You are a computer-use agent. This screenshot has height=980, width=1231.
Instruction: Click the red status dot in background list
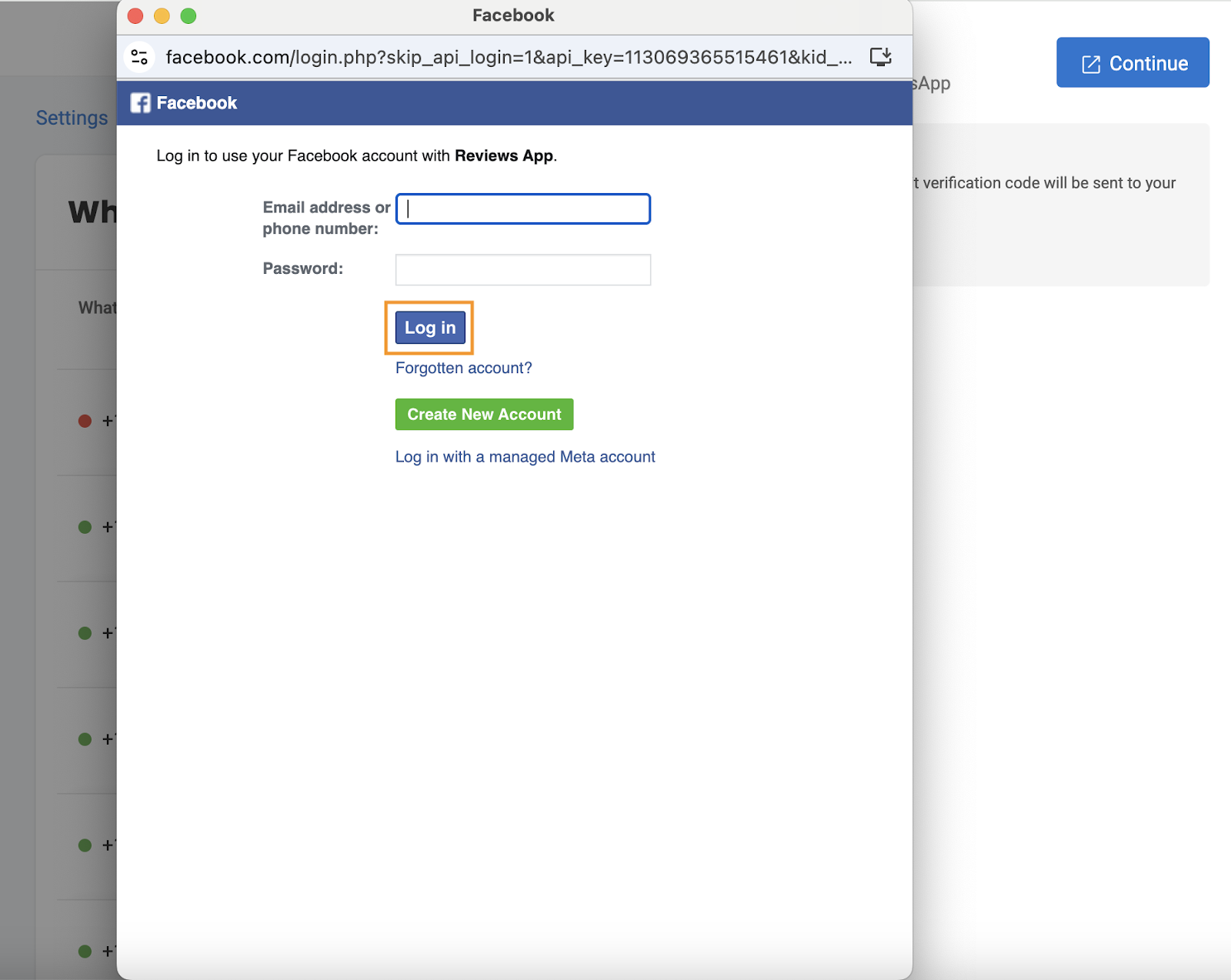click(85, 421)
